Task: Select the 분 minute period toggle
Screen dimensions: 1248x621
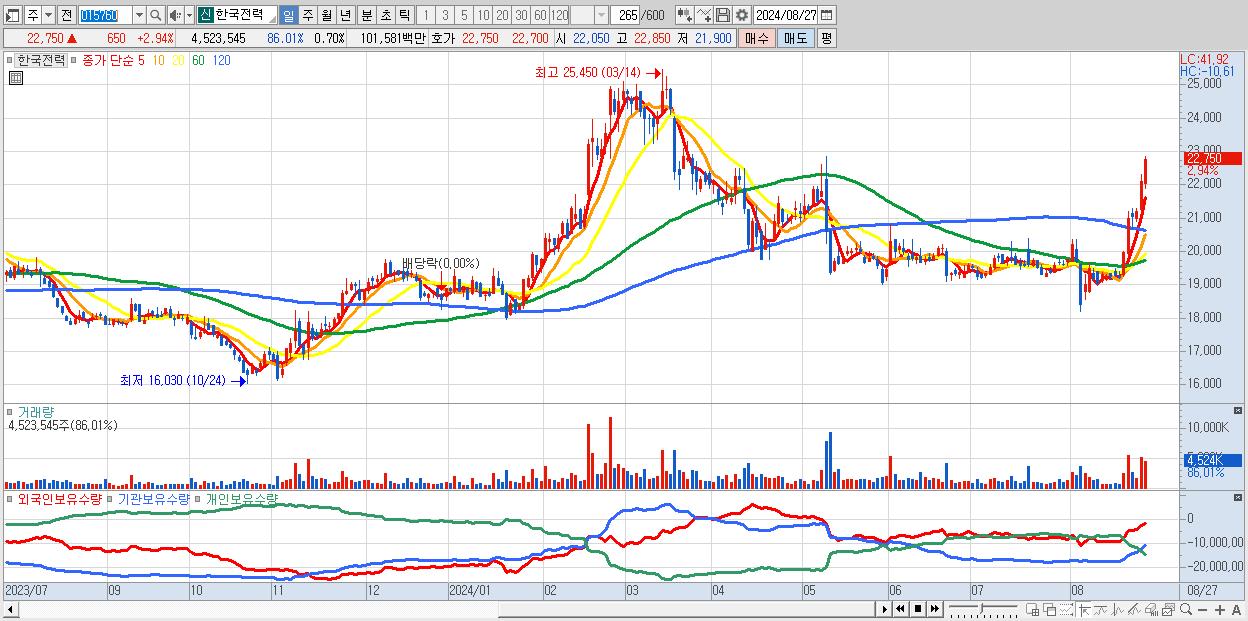Action: tap(366, 15)
